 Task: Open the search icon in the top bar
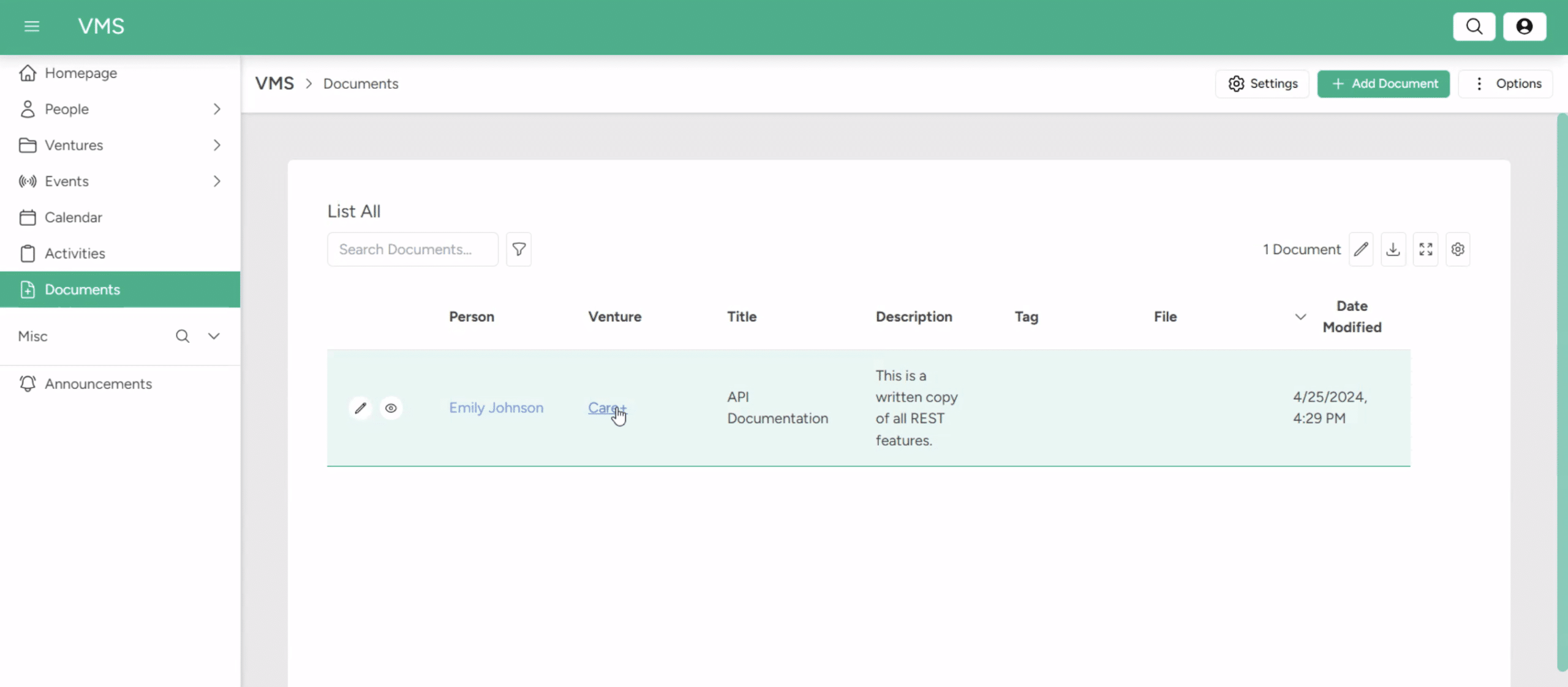click(x=1474, y=26)
